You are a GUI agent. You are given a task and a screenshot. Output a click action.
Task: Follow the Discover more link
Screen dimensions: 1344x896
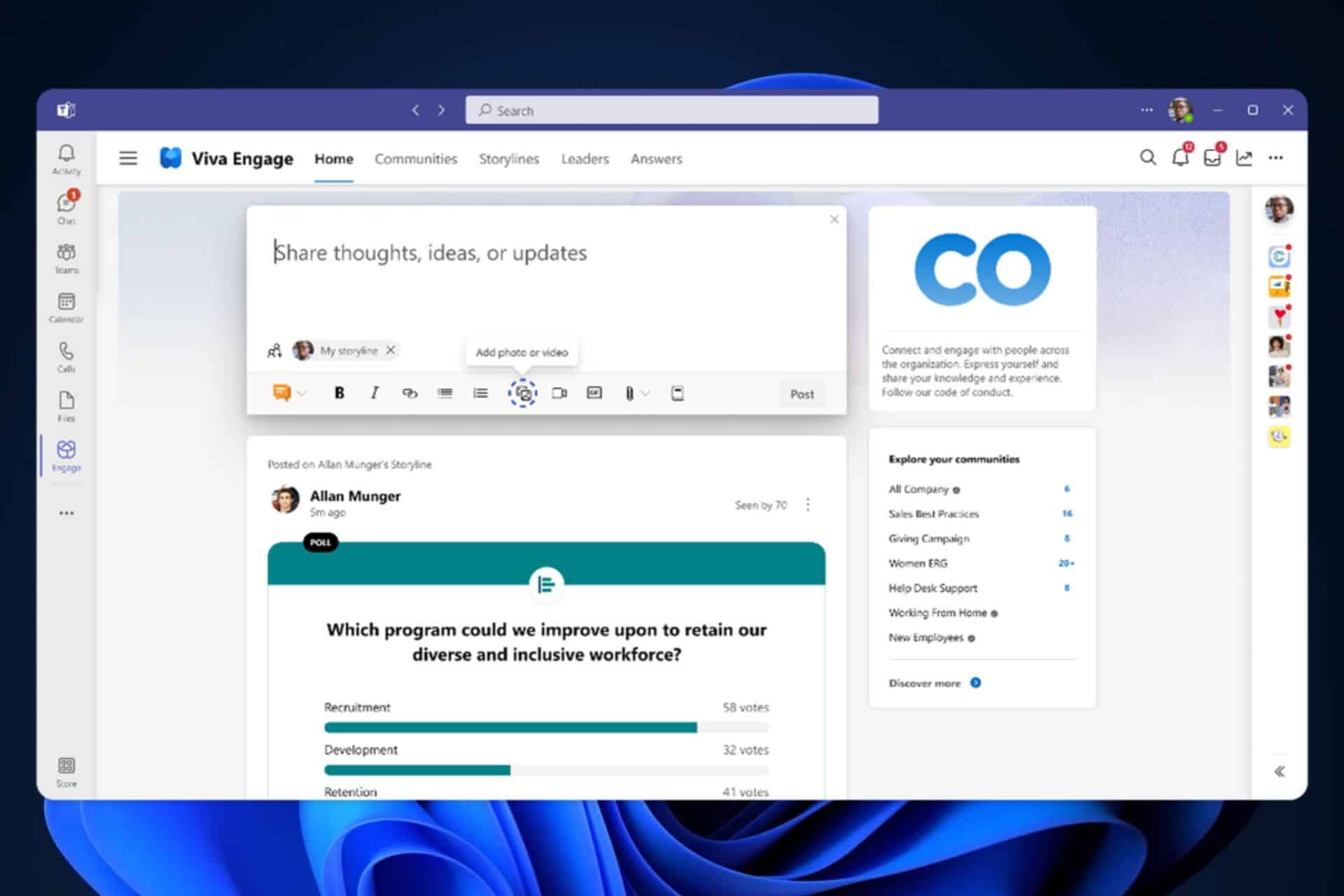(925, 683)
